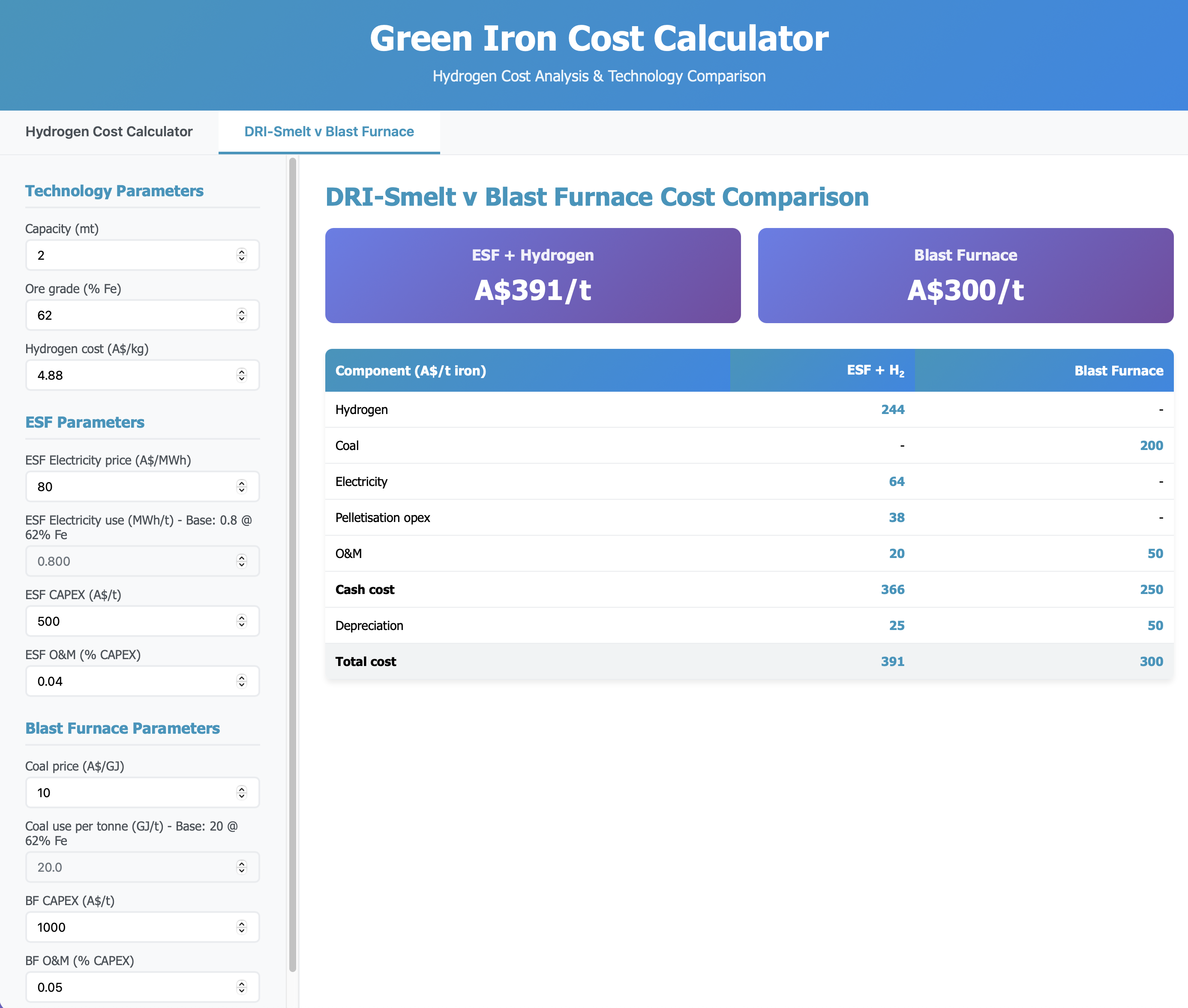The height and width of the screenshot is (1008, 1188).
Task: Click the Hydrogen cost input showing 4.88
Action: point(132,375)
